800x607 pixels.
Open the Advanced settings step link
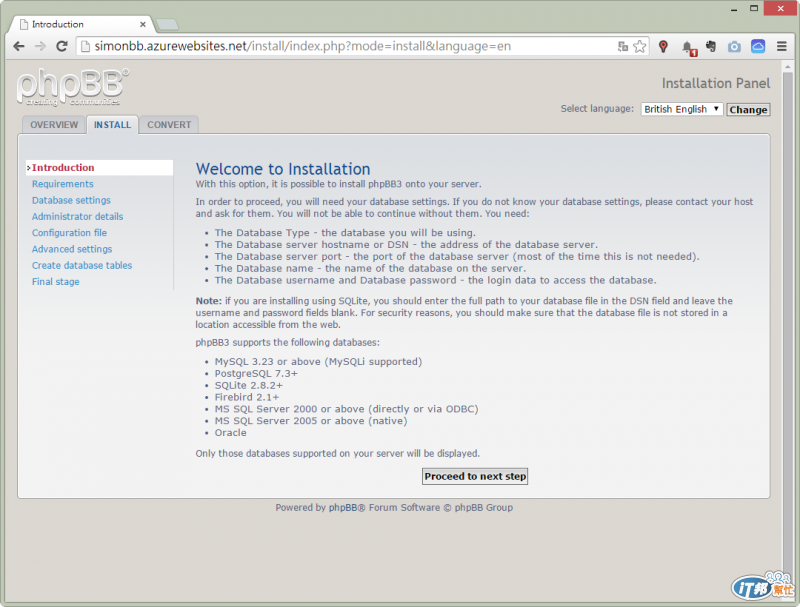point(72,249)
